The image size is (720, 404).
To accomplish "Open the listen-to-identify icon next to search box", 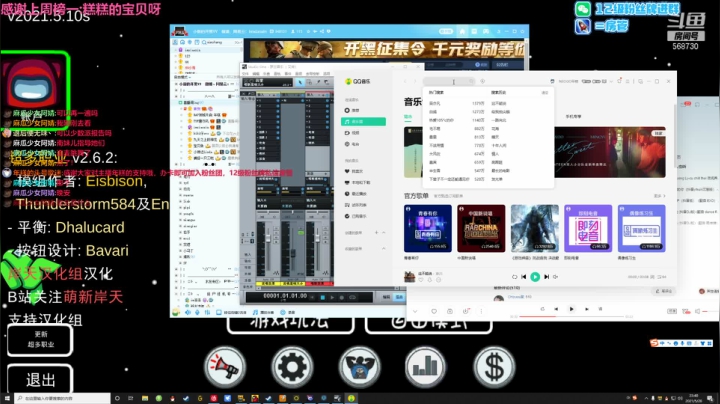I will pos(483,81).
